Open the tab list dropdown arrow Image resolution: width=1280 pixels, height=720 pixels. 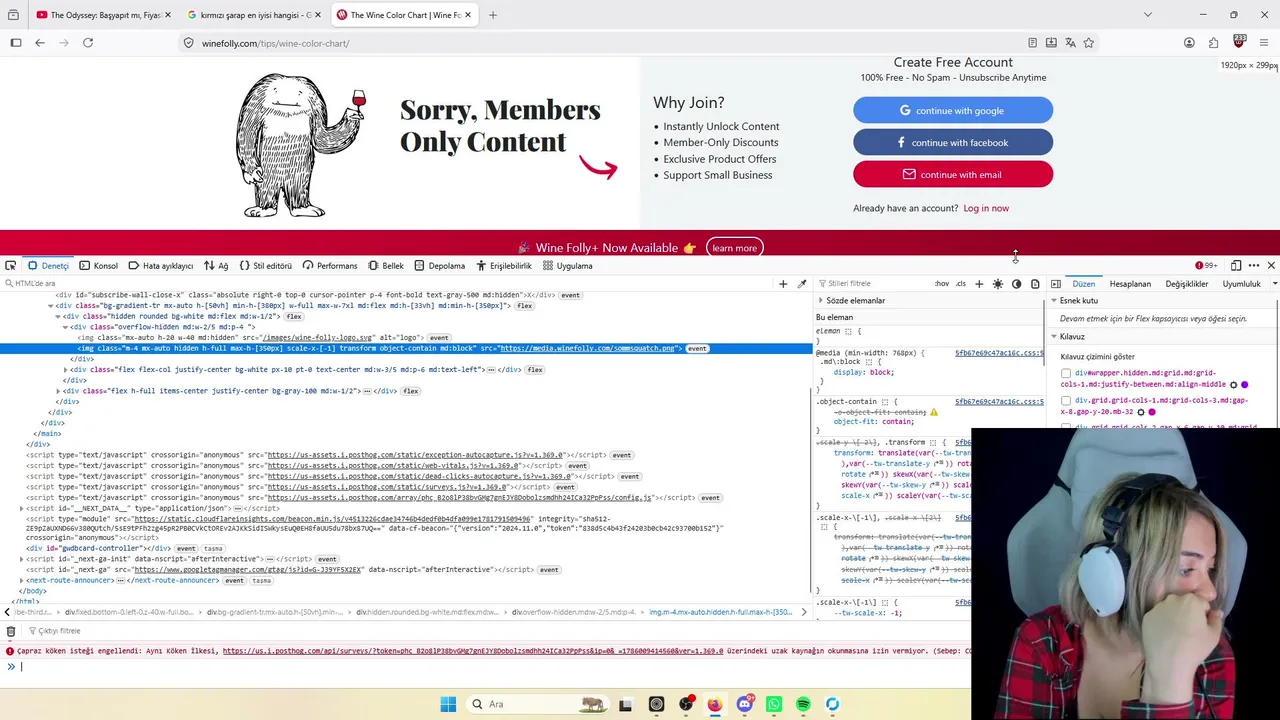click(x=1147, y=15)
